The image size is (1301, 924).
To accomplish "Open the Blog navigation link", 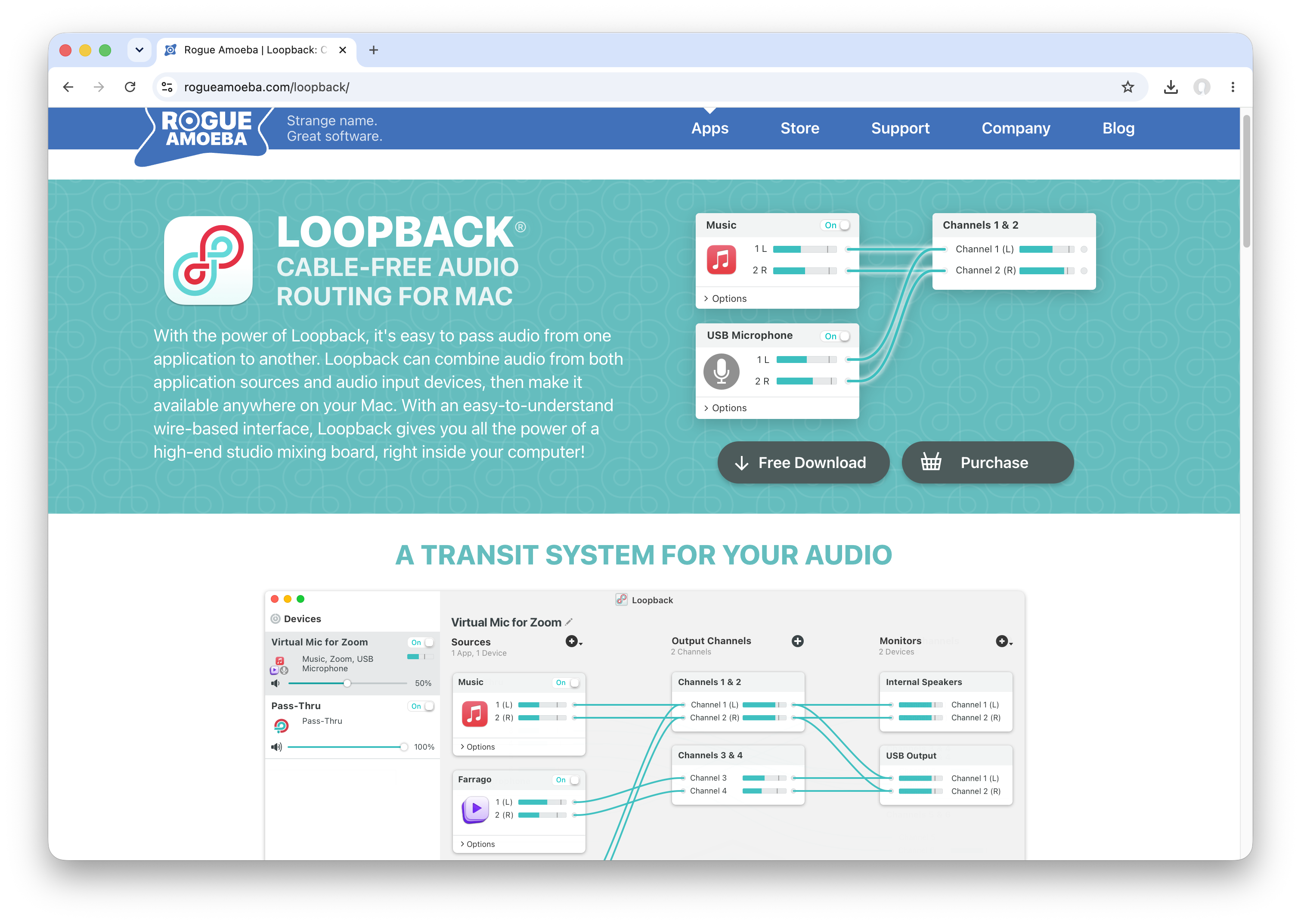I will [x=1118, y=129].
